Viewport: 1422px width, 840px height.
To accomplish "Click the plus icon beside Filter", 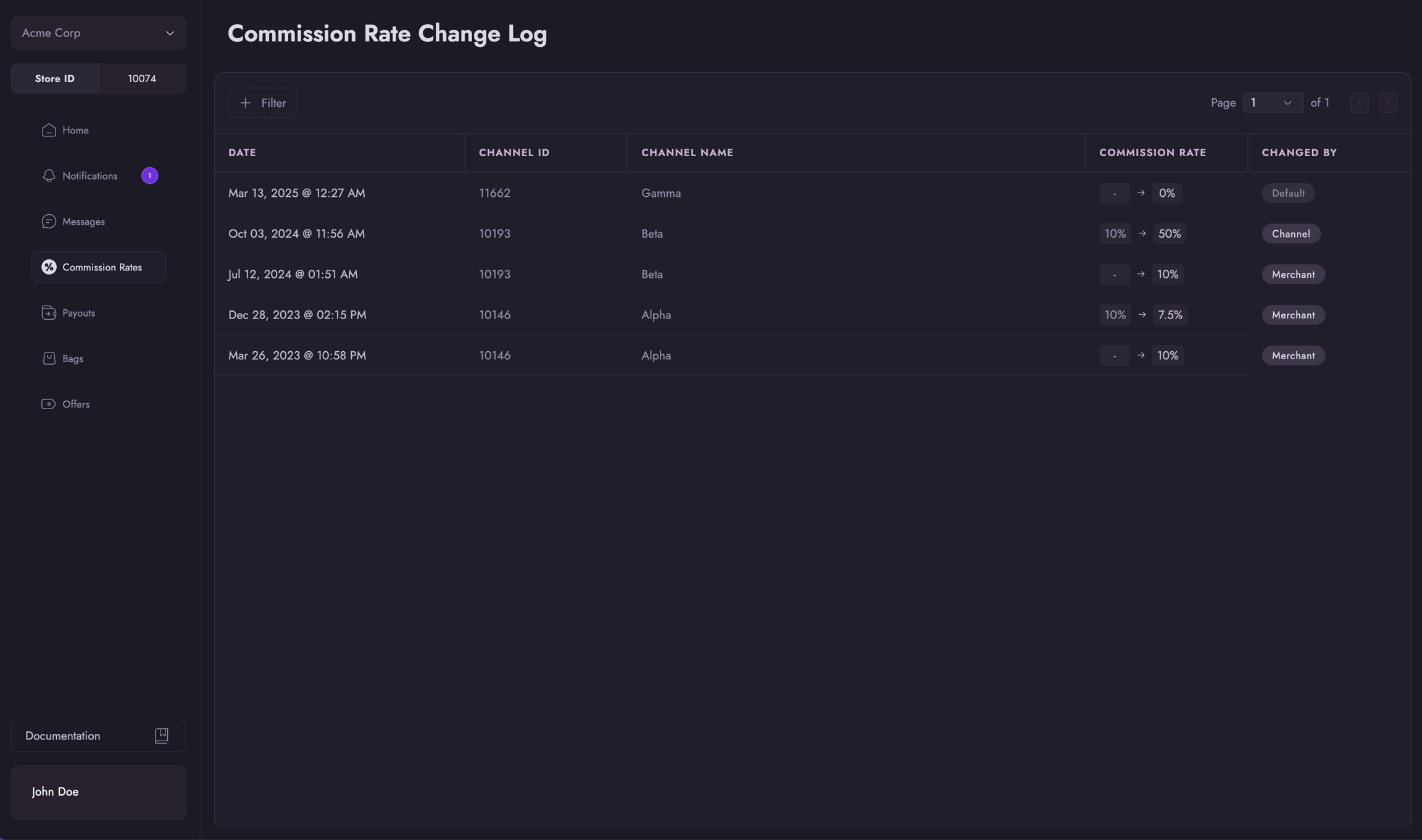I will point(246,103).
